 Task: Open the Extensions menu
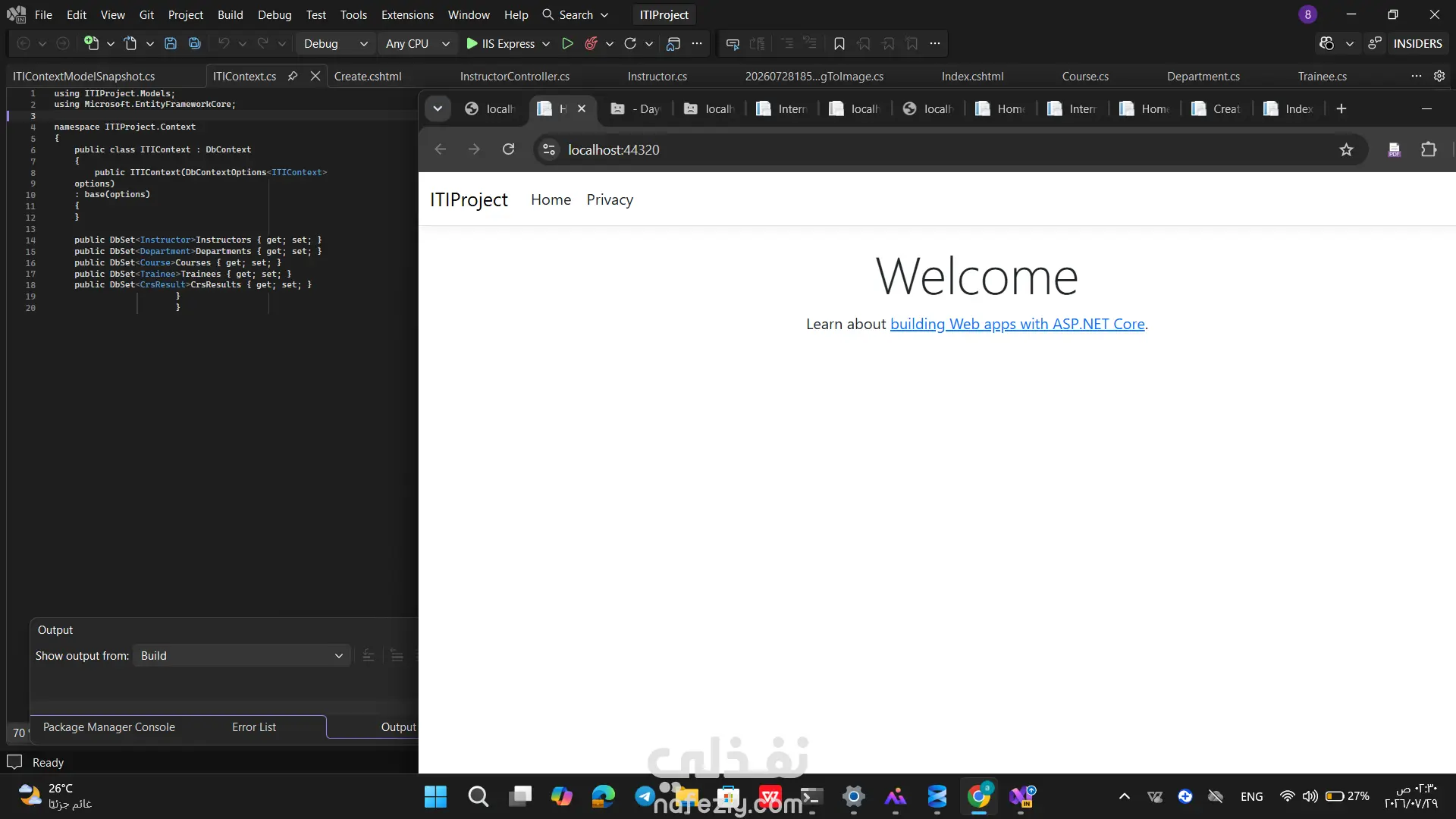click(x=407, y=14)
